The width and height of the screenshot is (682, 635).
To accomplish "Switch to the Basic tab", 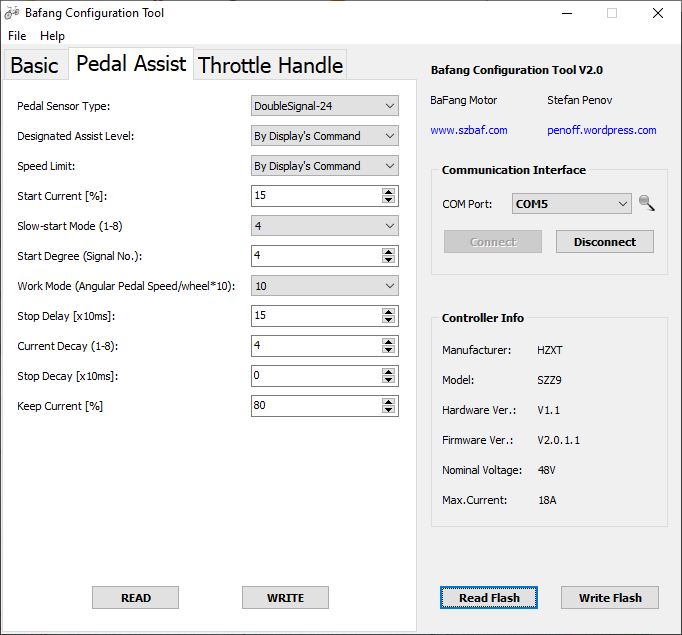I will tap(35, 65).
